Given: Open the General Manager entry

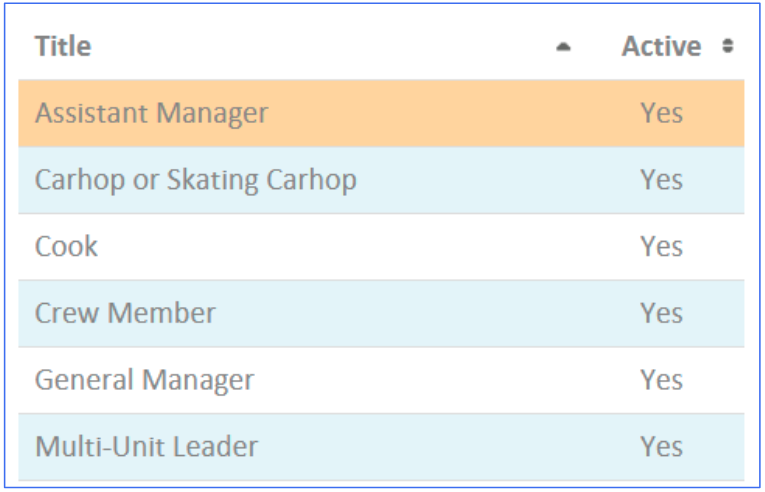Looking at the screenshot, I should coord(144,380).
